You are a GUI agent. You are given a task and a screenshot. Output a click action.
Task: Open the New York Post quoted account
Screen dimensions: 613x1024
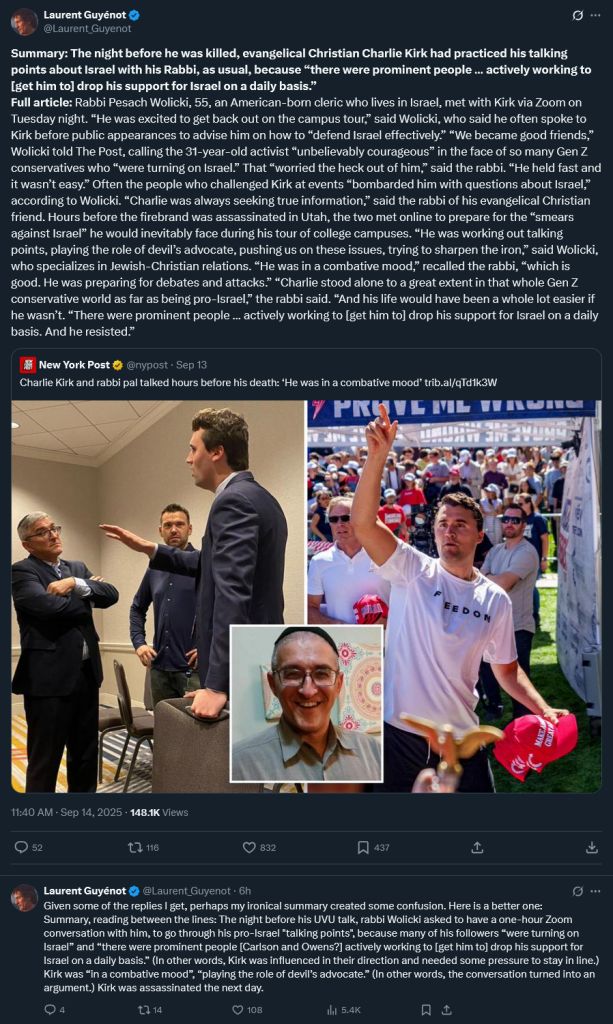pos(74,364)
